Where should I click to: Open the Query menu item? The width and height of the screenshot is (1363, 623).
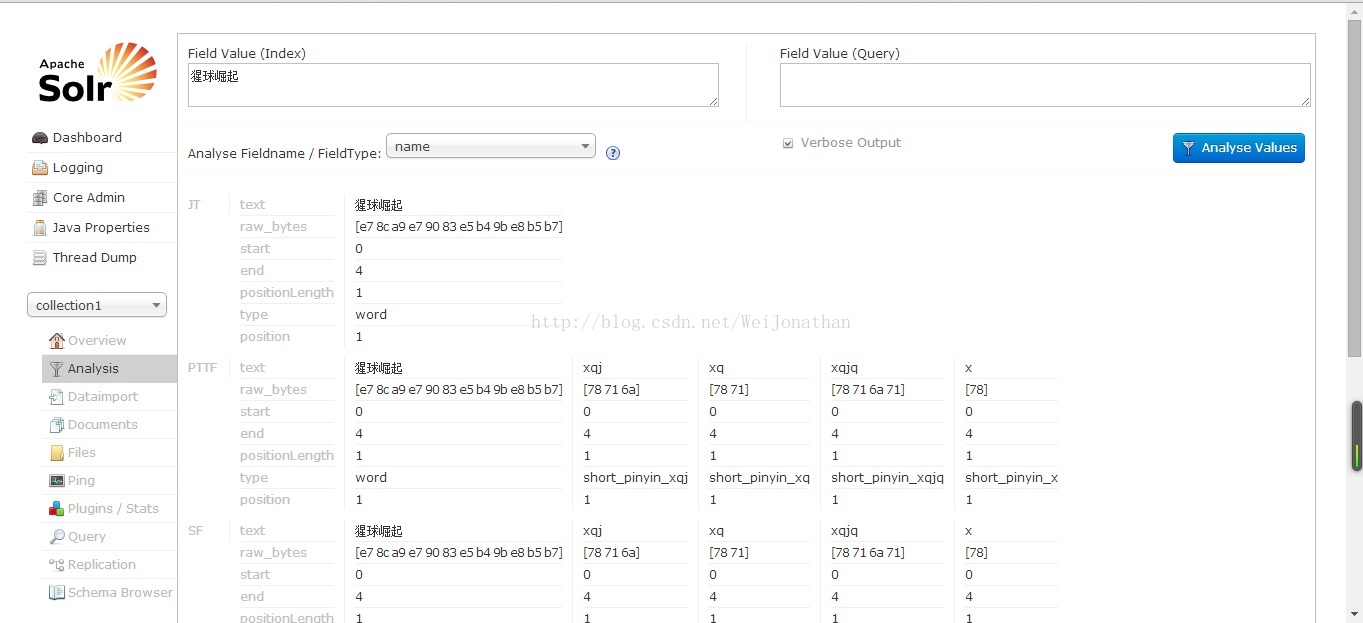point(86,537)
